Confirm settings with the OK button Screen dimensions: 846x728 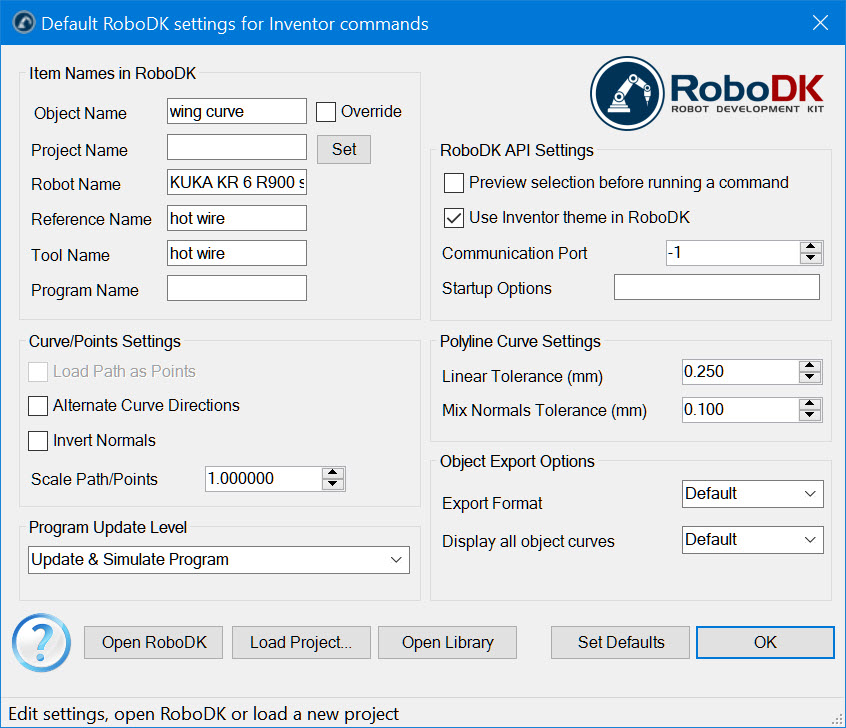coord(765,642)
